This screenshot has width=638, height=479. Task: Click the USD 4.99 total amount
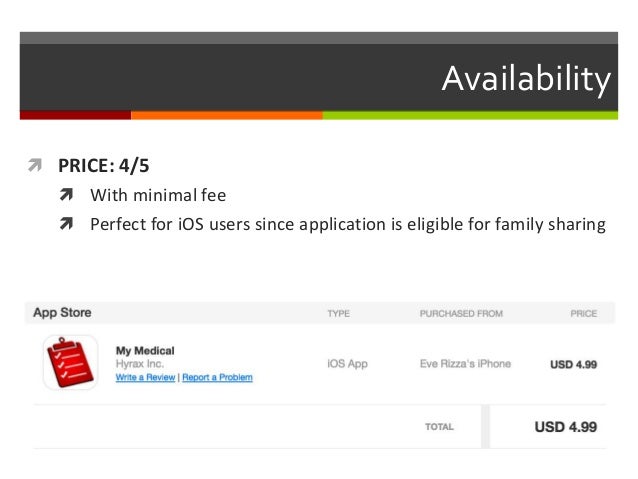pyautogui.click(x=566, y=427)
